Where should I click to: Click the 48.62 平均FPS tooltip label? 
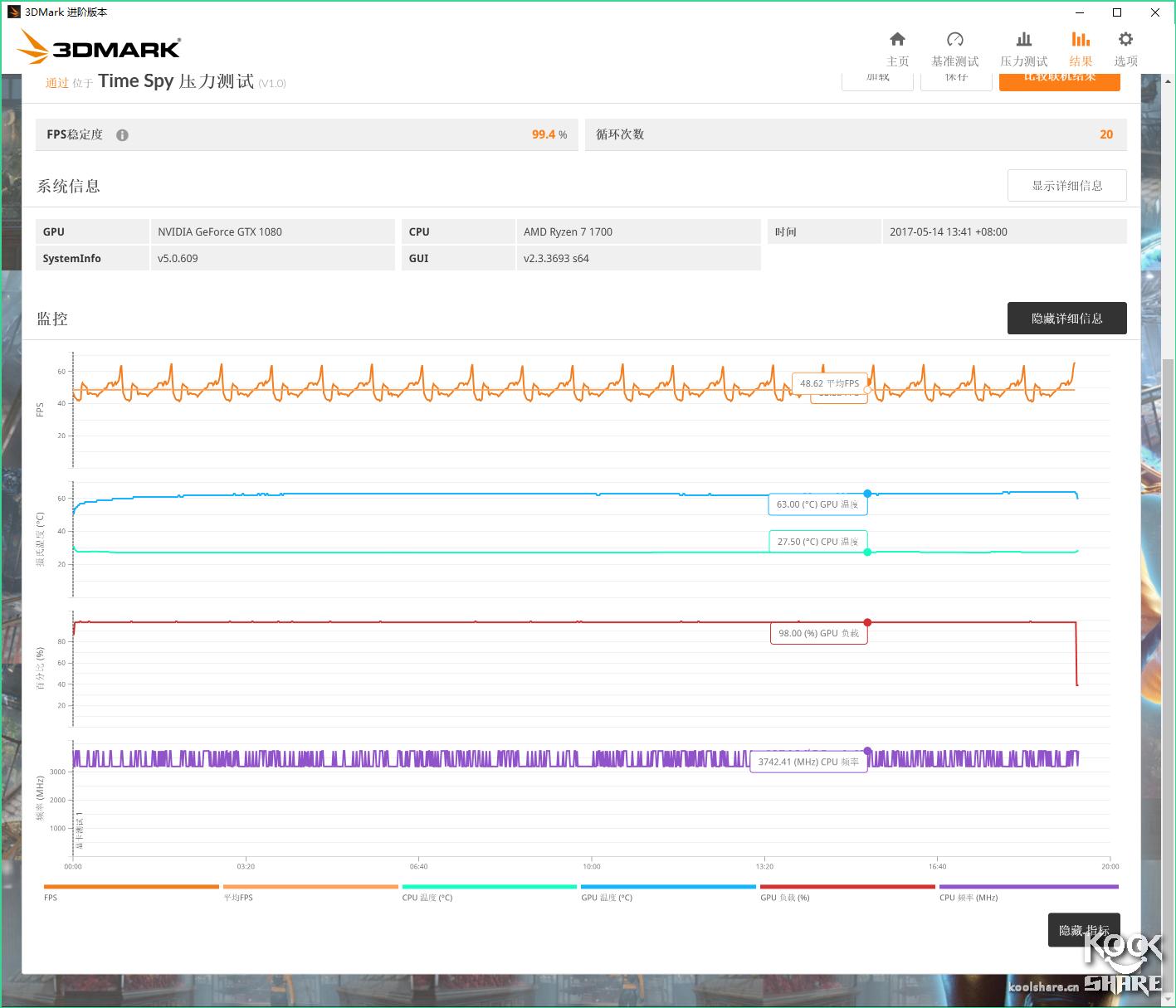pos(830,383)
